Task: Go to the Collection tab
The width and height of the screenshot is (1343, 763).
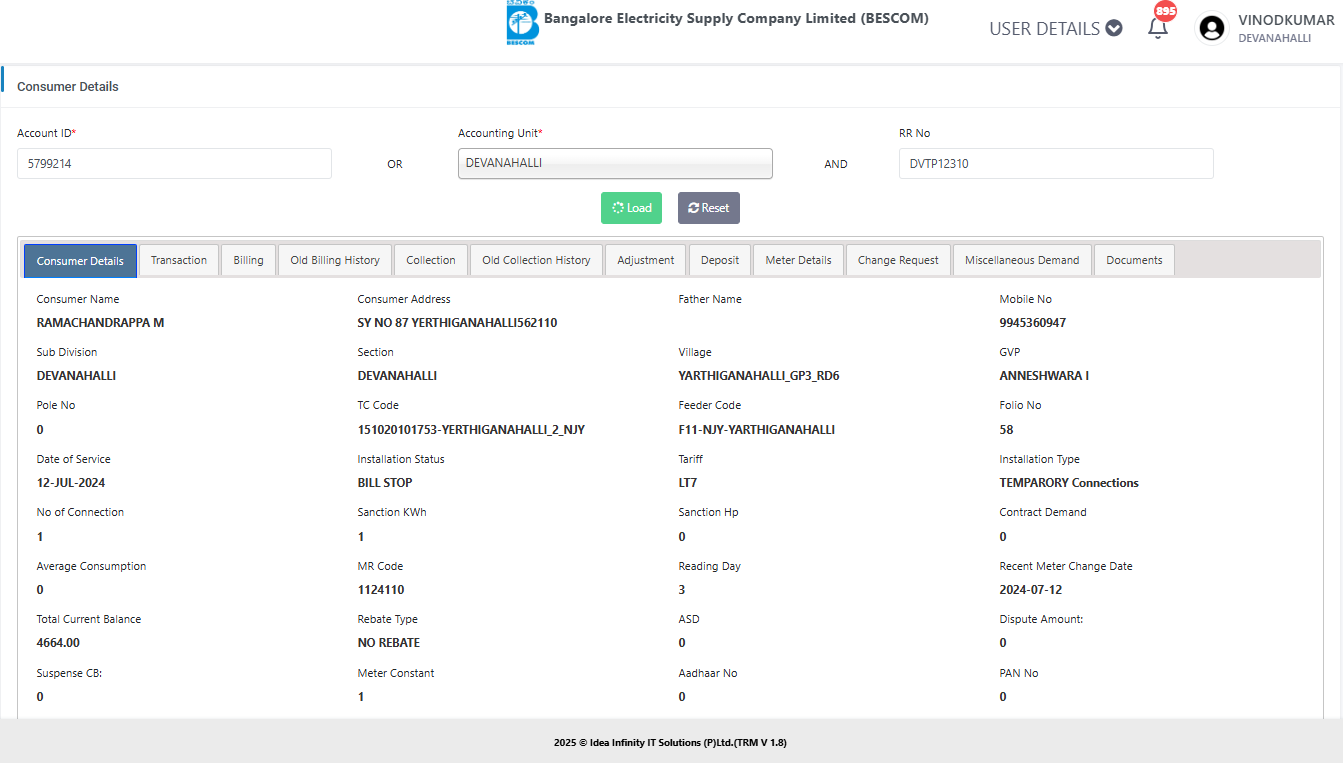Action: pyautogui.click(x=431, y=260)
